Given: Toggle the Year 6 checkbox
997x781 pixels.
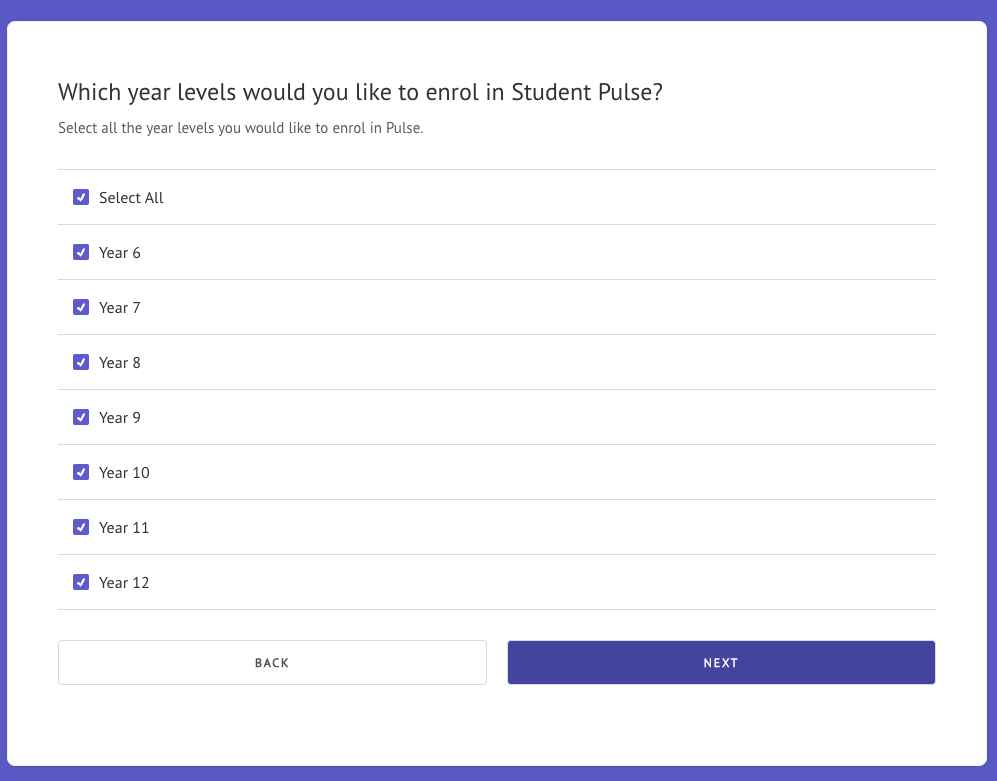Looking at the screenshot, I should (x=81, y=252).
